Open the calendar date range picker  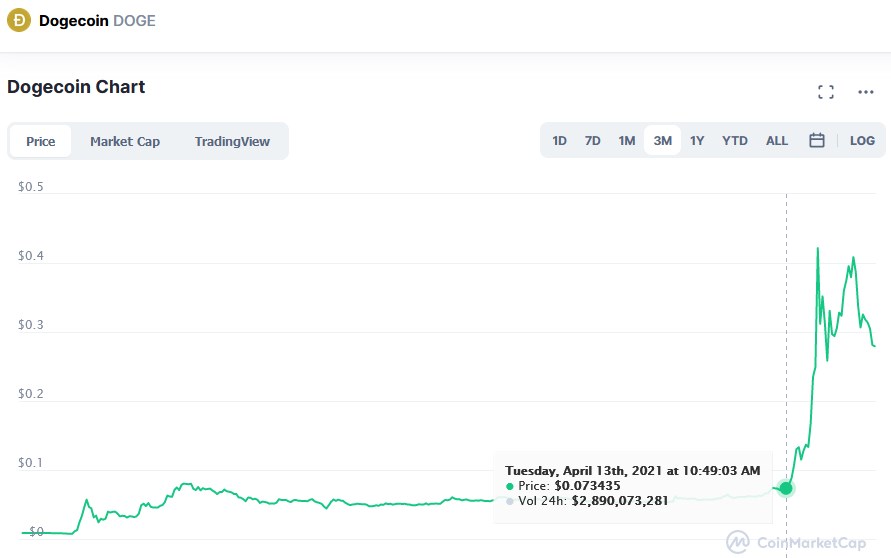tap(817, 140)
